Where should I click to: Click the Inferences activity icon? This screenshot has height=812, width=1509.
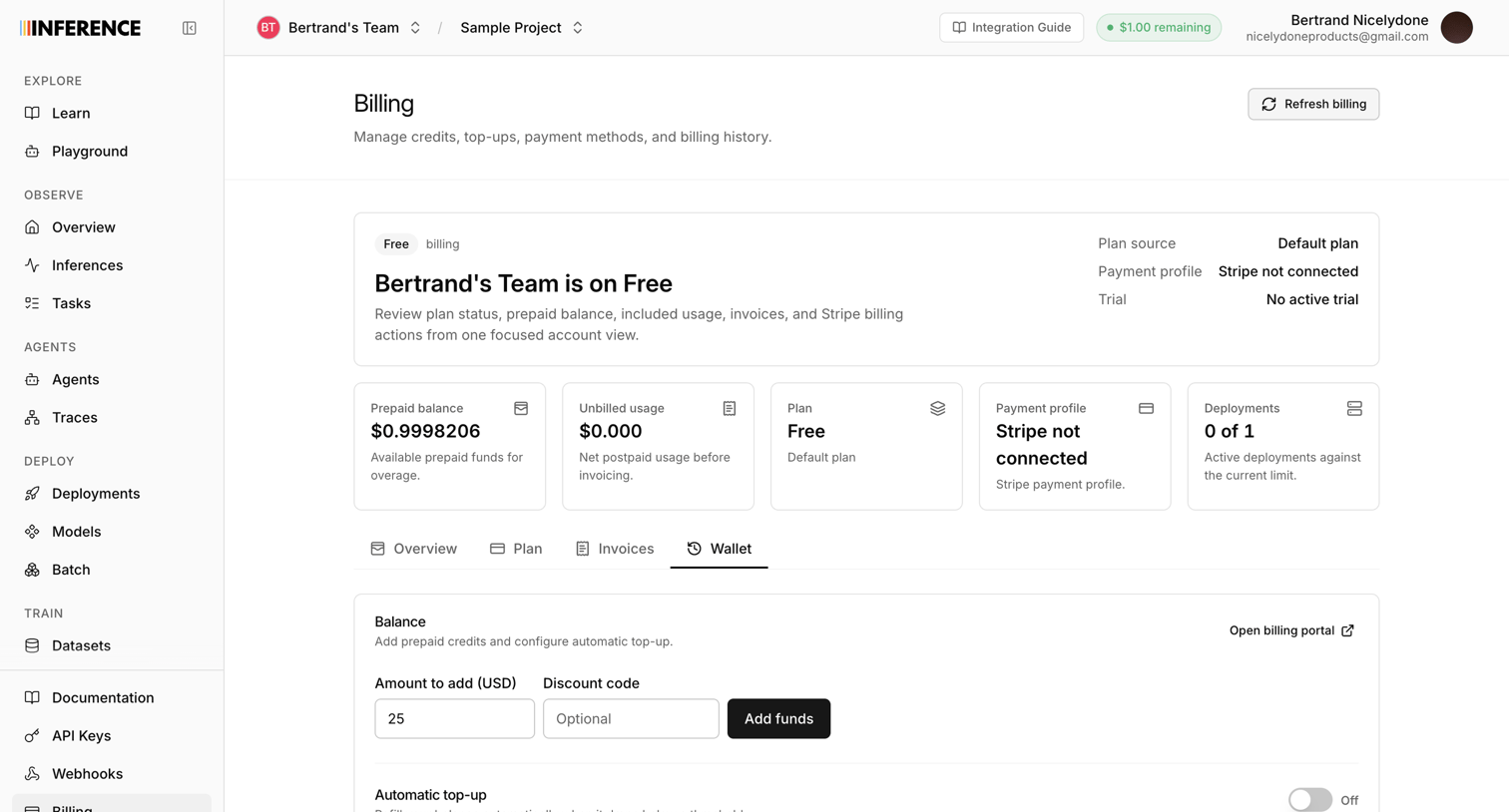pyautogui.click(x=32, y=265)
